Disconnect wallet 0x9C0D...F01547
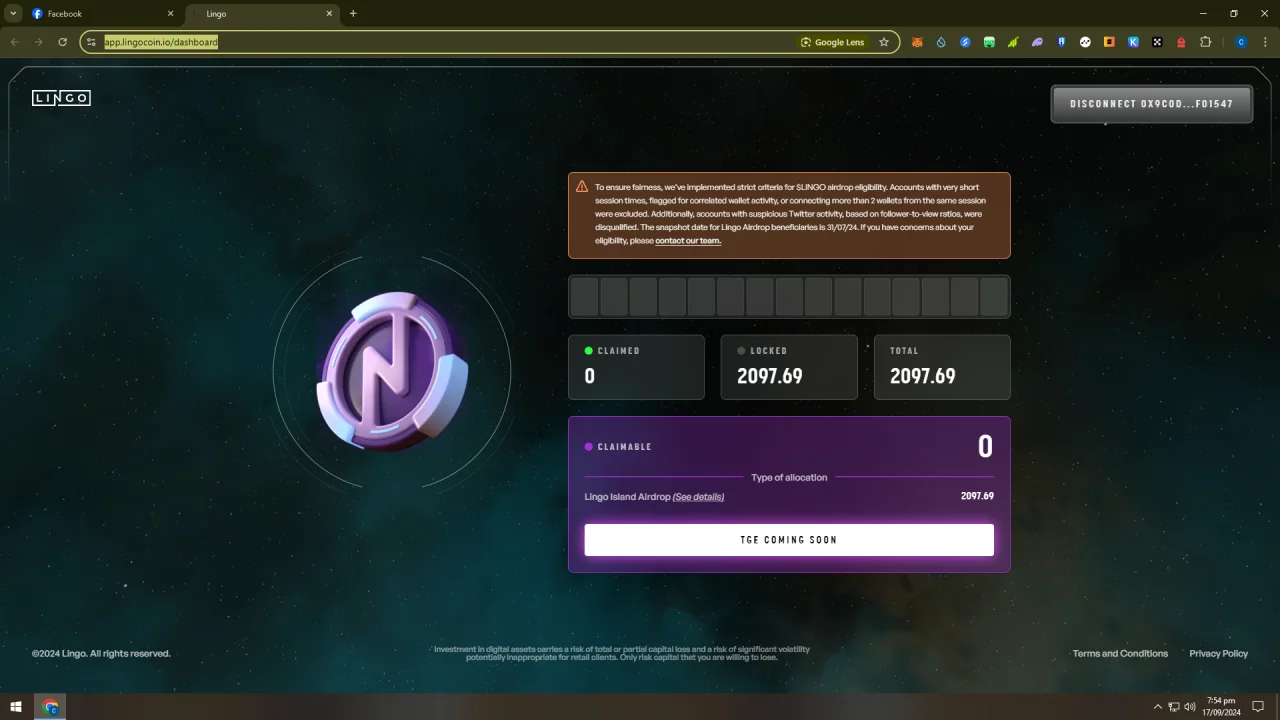The height and width of the screenshot is (720, 1280). tap(1151, 104)
